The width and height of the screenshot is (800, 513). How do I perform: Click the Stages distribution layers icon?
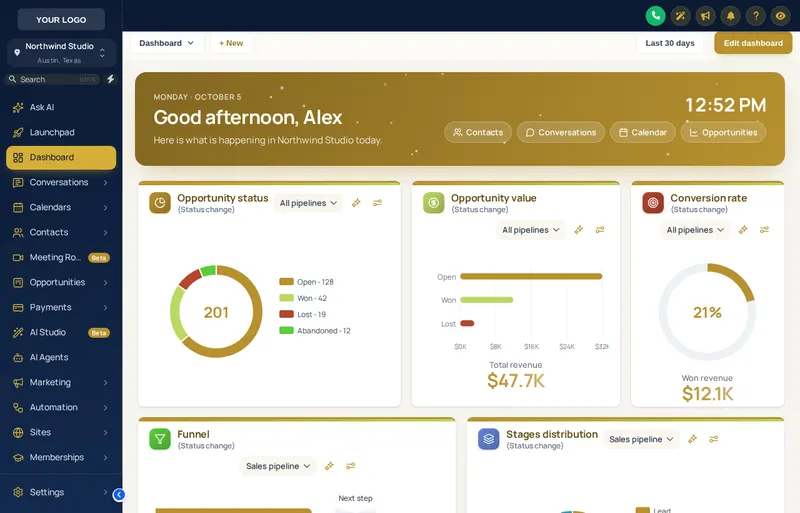[489, 439]
